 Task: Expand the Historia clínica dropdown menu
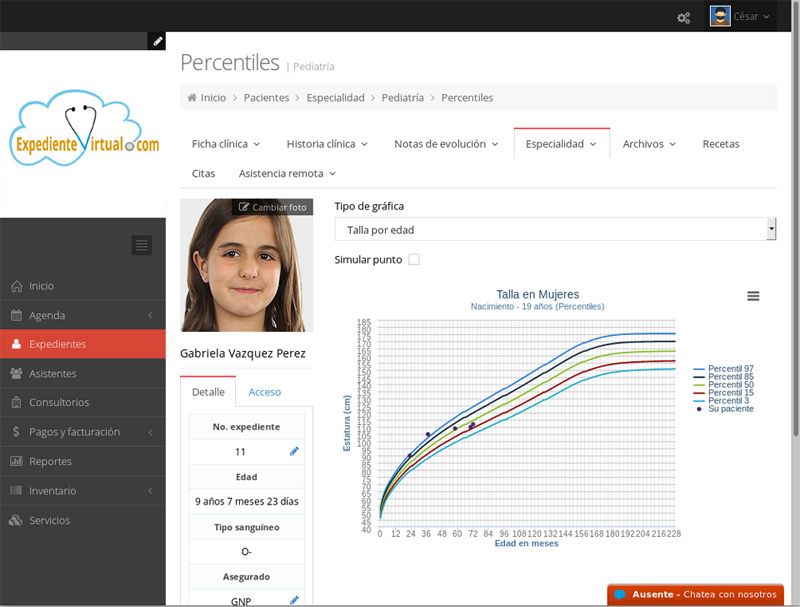pyautogui.click(x=326, y=144)
